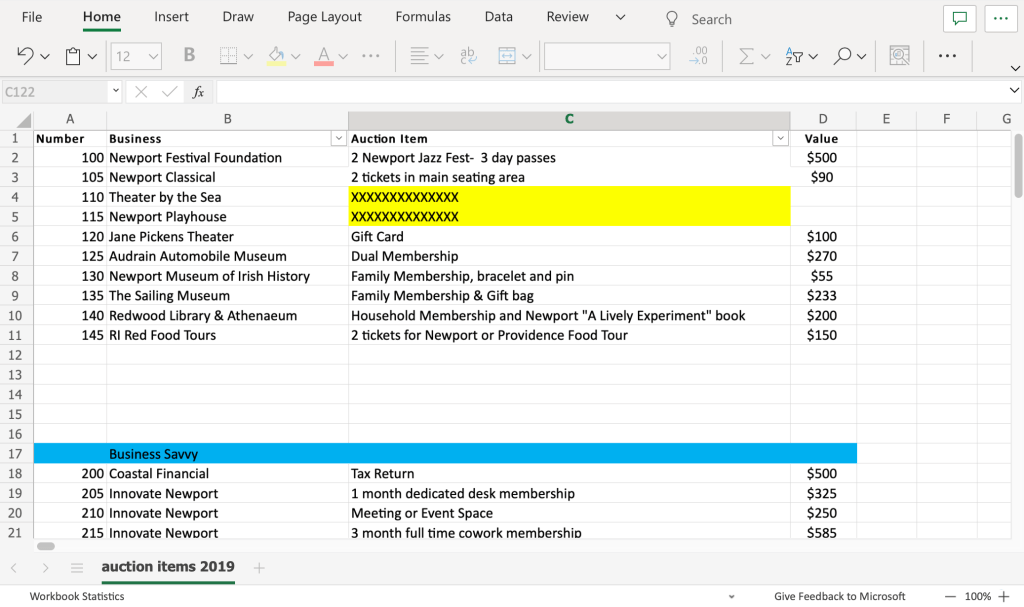Image resolution: width=1024 pixels, height=607 pixels.
Task: Click the yellow fill color button
Action: point(277,57)
